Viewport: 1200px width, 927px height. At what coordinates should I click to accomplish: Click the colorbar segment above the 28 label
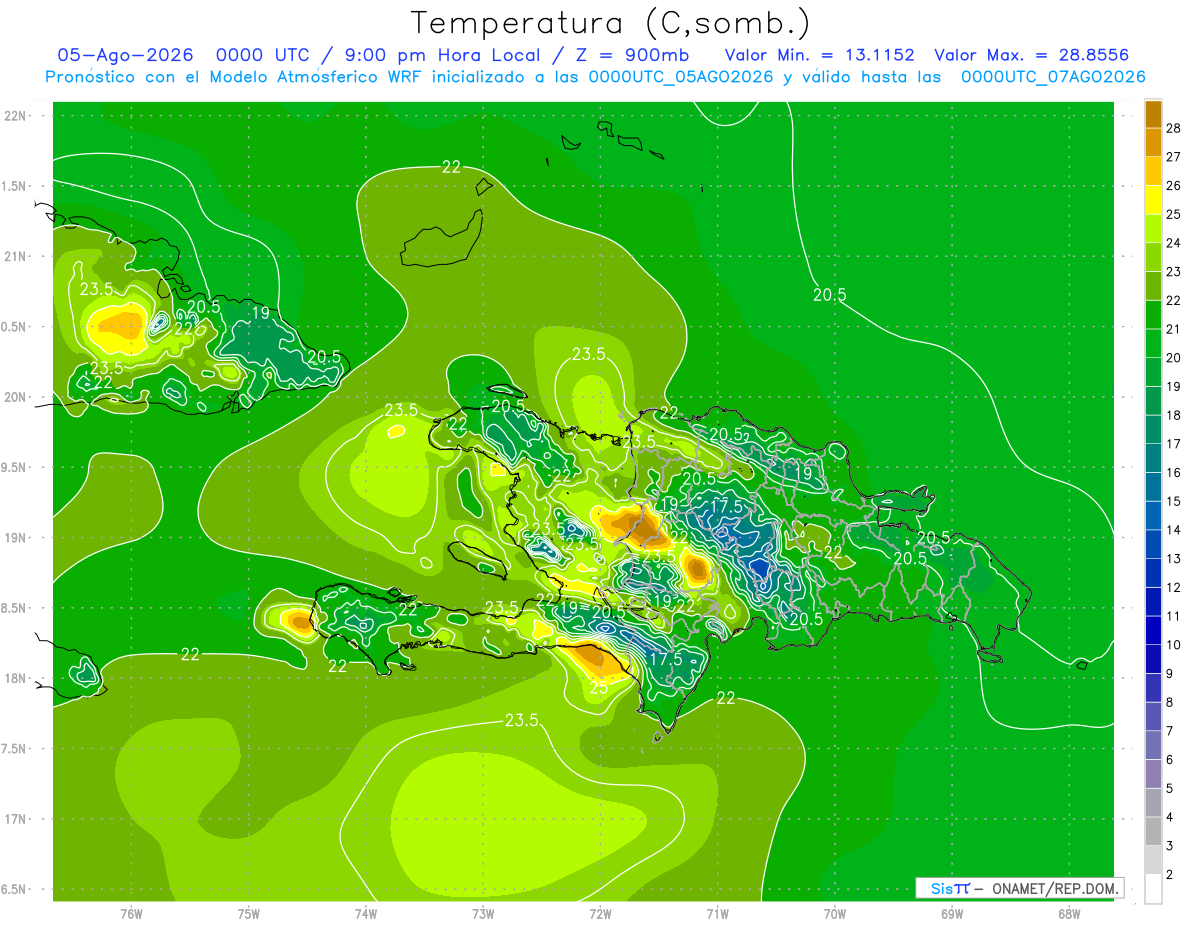pos(1153,114)
